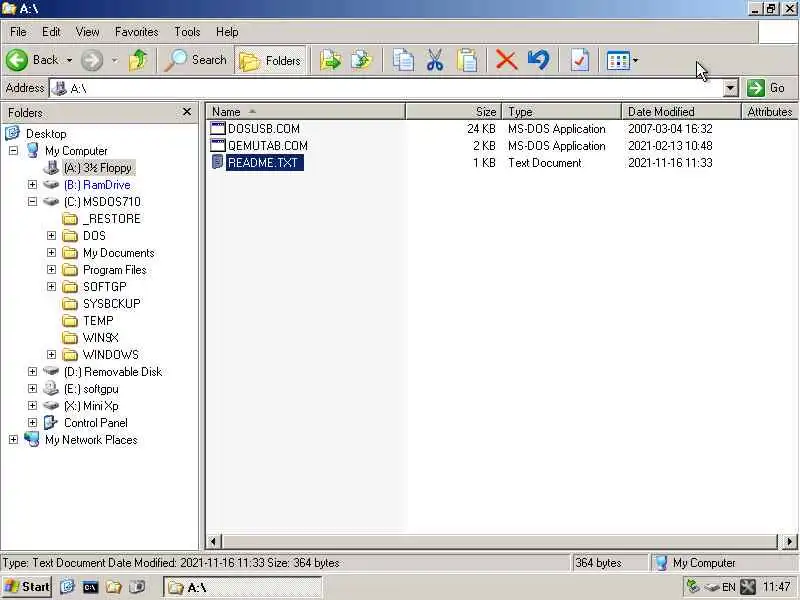Select the README.TXT file icon

click(218, 162)
